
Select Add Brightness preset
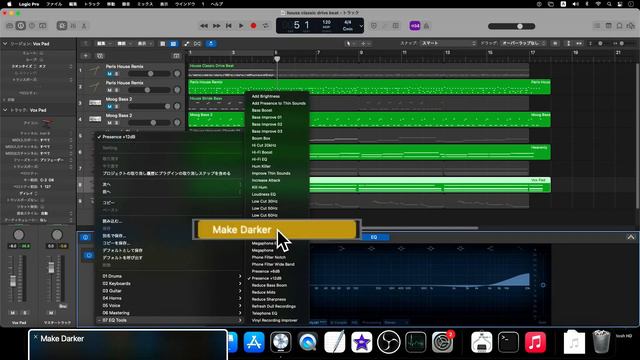pyautogui.click(x=266, y=96)
